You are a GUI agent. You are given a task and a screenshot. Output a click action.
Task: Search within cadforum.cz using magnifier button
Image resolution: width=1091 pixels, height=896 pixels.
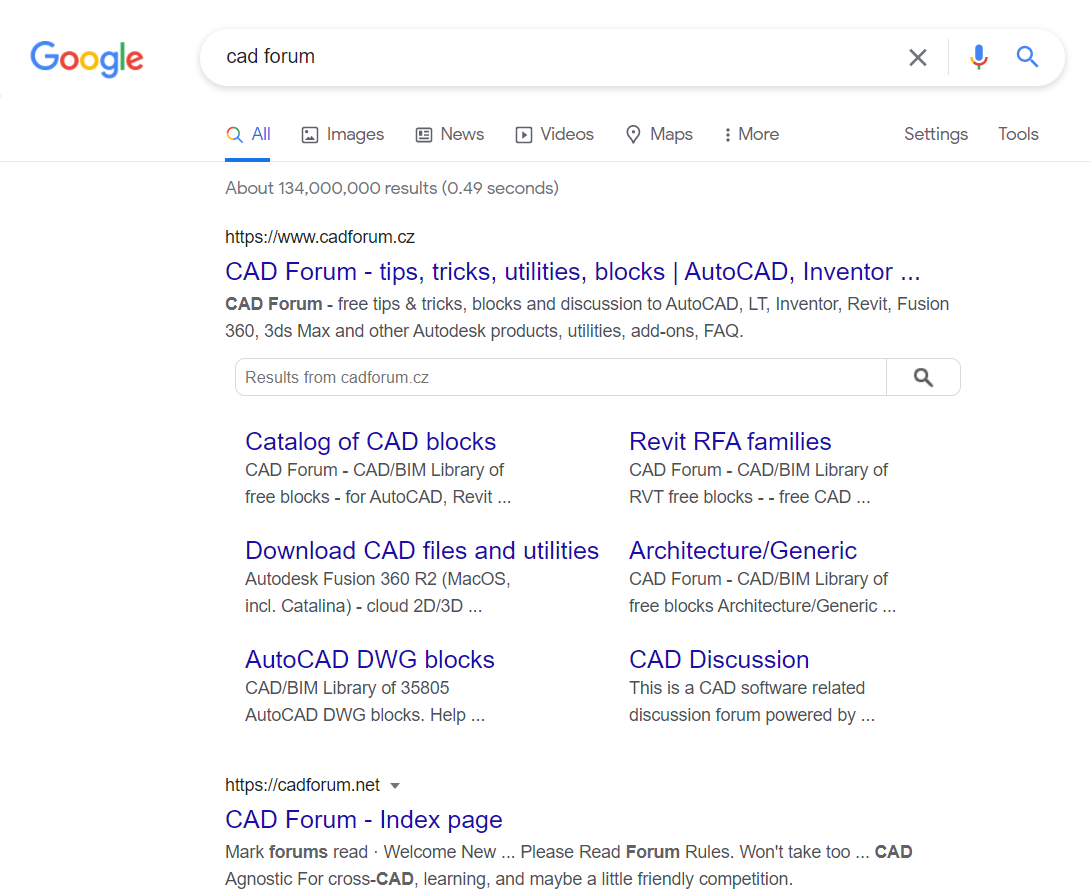click(x=923, y=377)
